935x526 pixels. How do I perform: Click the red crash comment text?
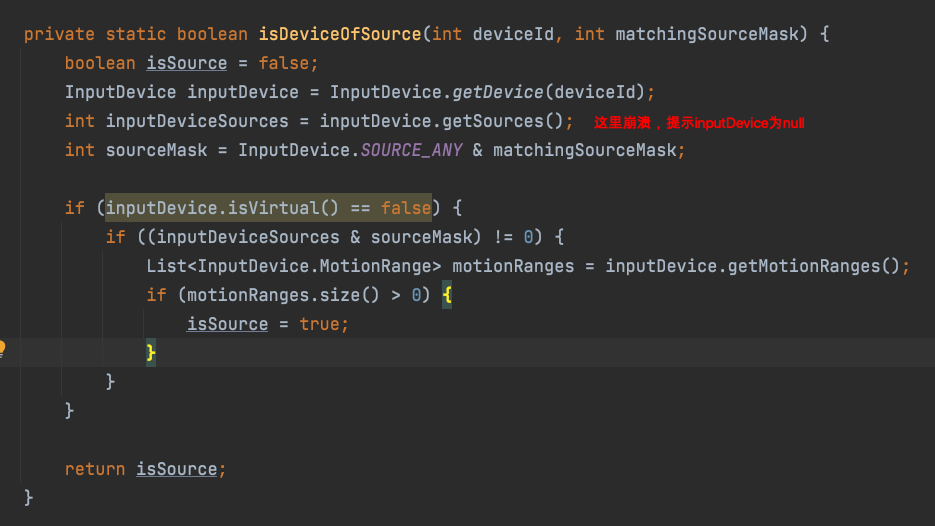[x=698, y=123]
